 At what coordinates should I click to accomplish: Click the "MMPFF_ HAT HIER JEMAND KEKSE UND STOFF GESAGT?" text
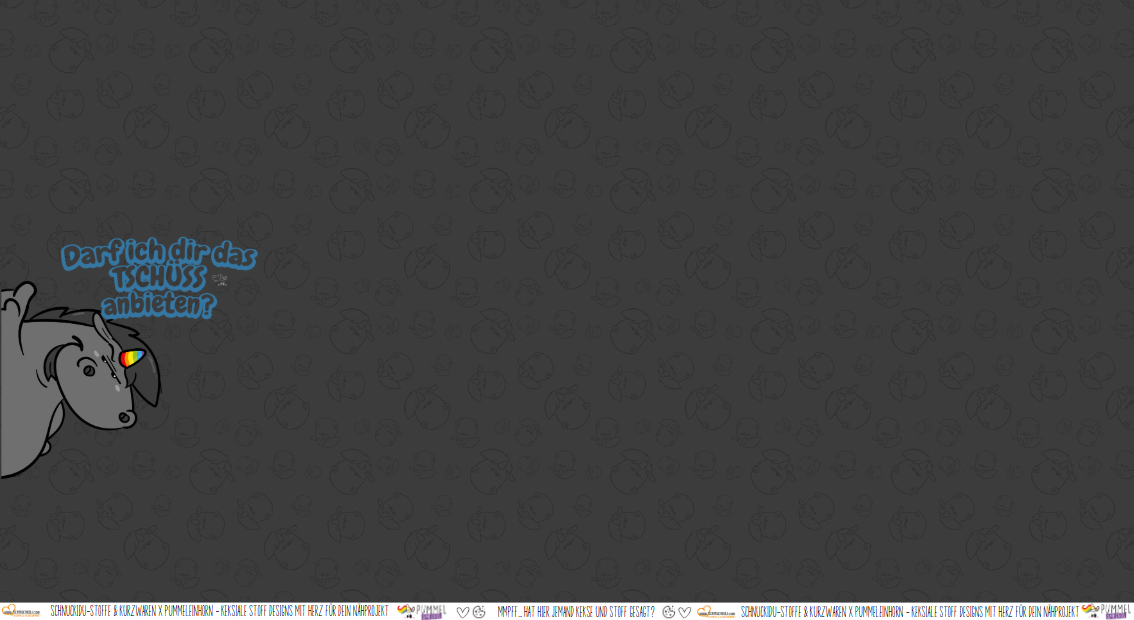[x=575, y=612]
